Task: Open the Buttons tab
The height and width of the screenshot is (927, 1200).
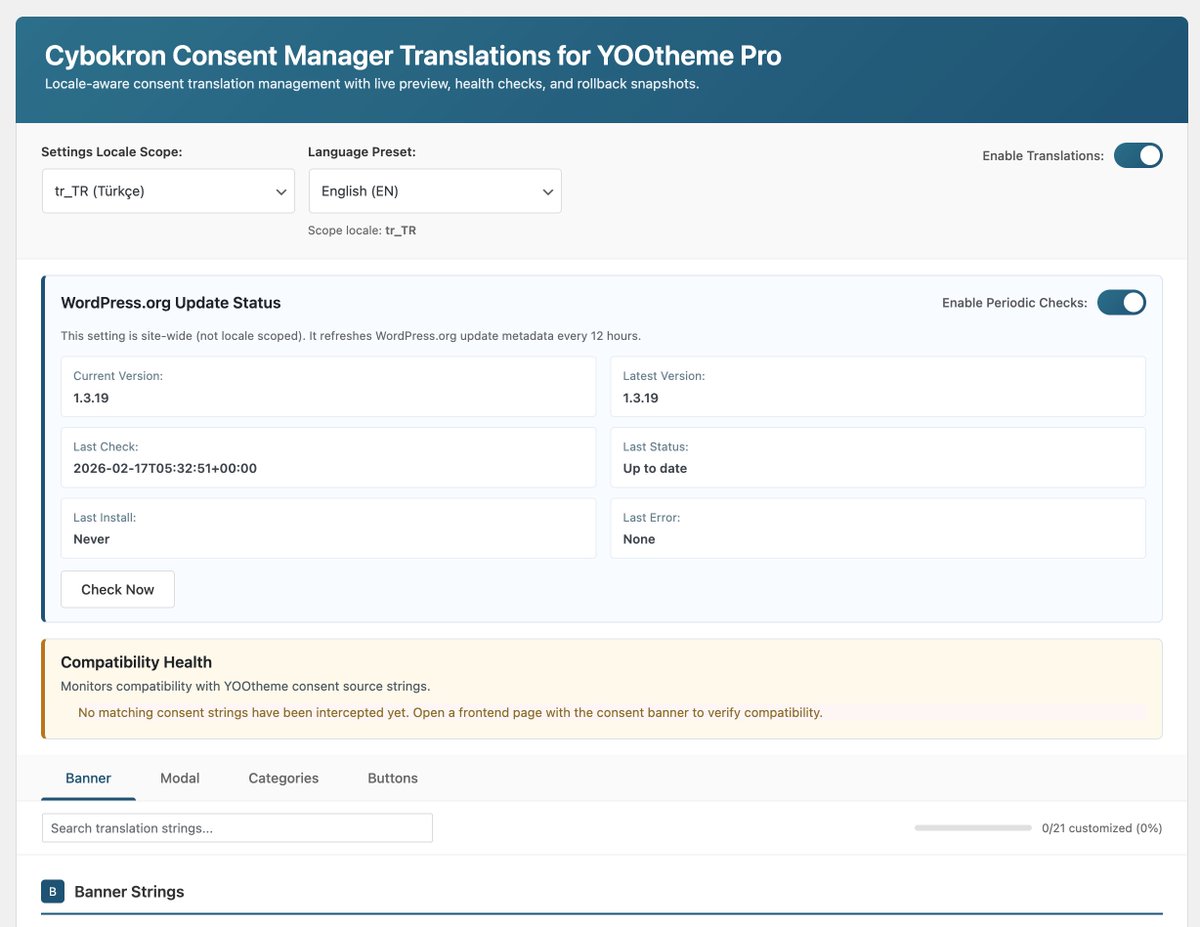Action: [393, 778]
